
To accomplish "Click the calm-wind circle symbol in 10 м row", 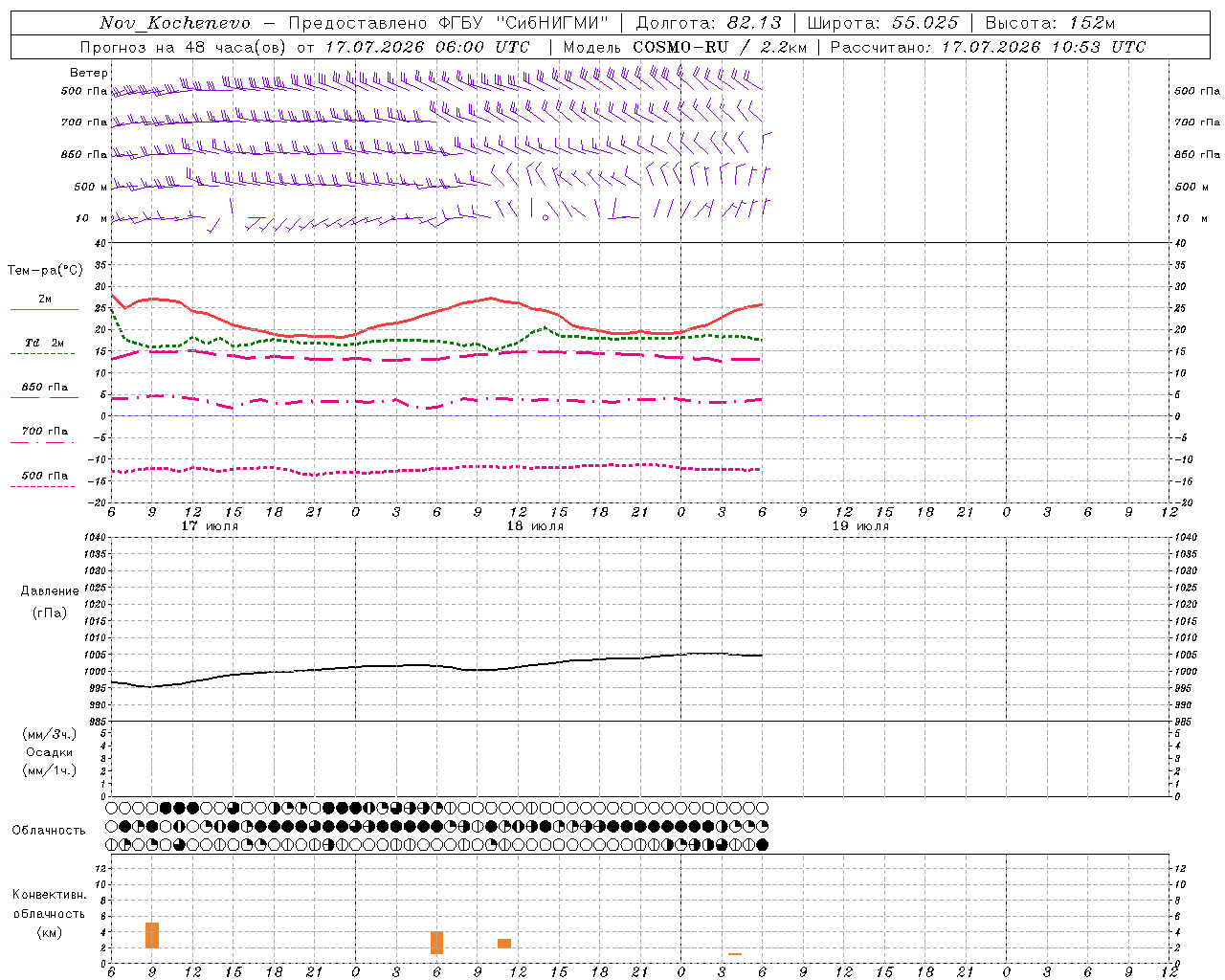I will [x=546, y=218].
